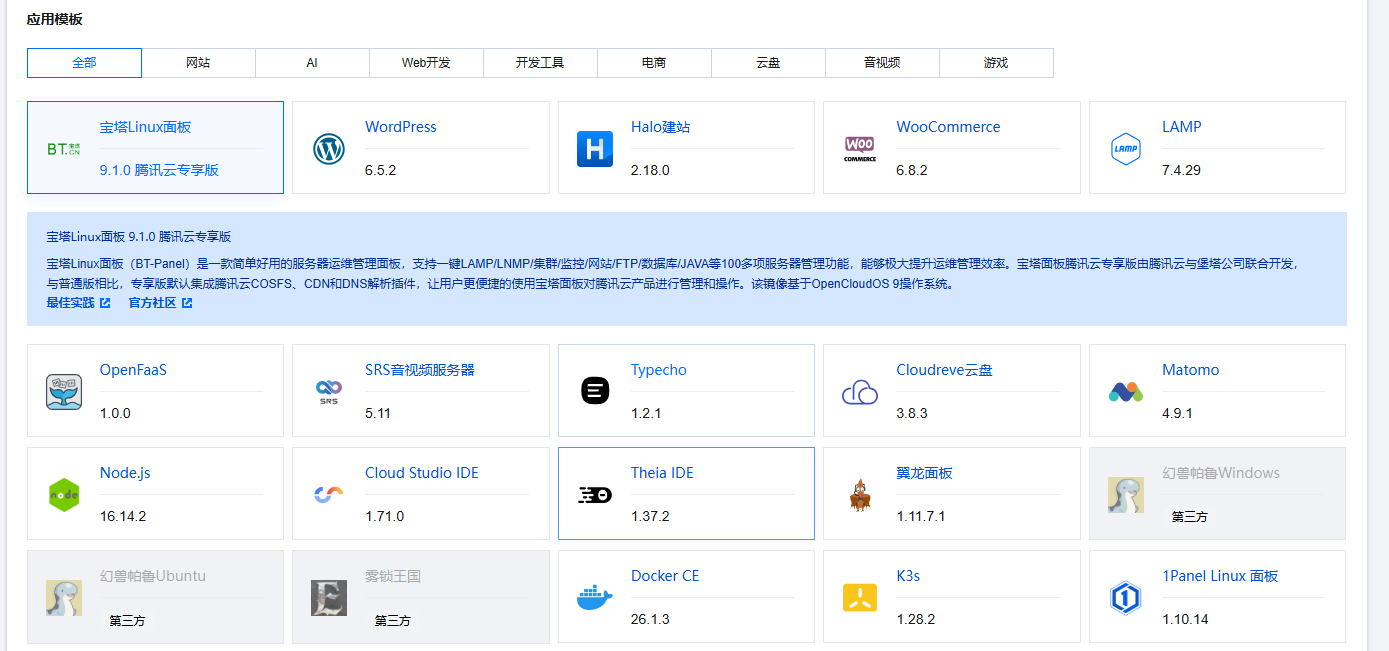Click the Node.js green hexagon icon
The height and width of the screenshot is (651, 1389).
click(x=64, y=495)
